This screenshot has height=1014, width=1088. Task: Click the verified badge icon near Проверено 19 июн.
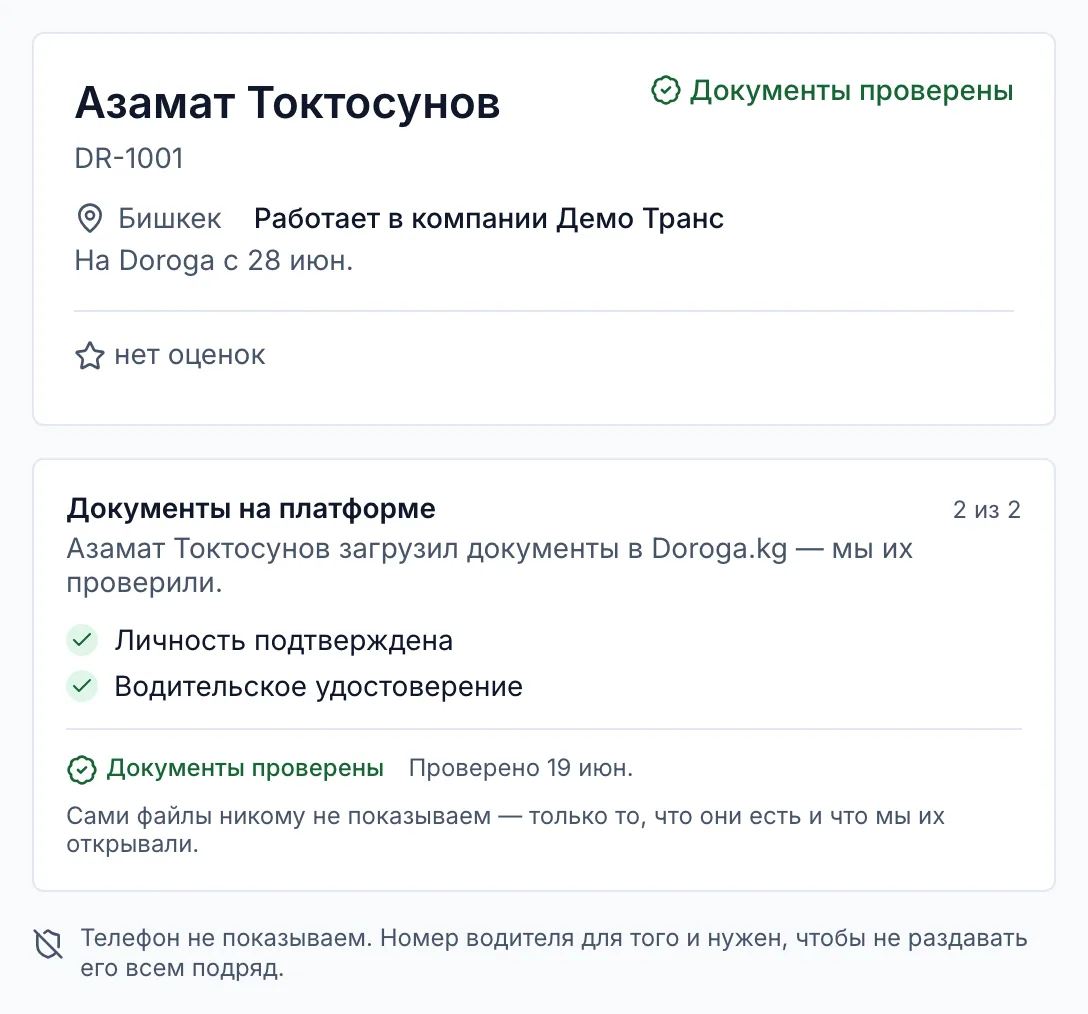click(x=82, y=770)
